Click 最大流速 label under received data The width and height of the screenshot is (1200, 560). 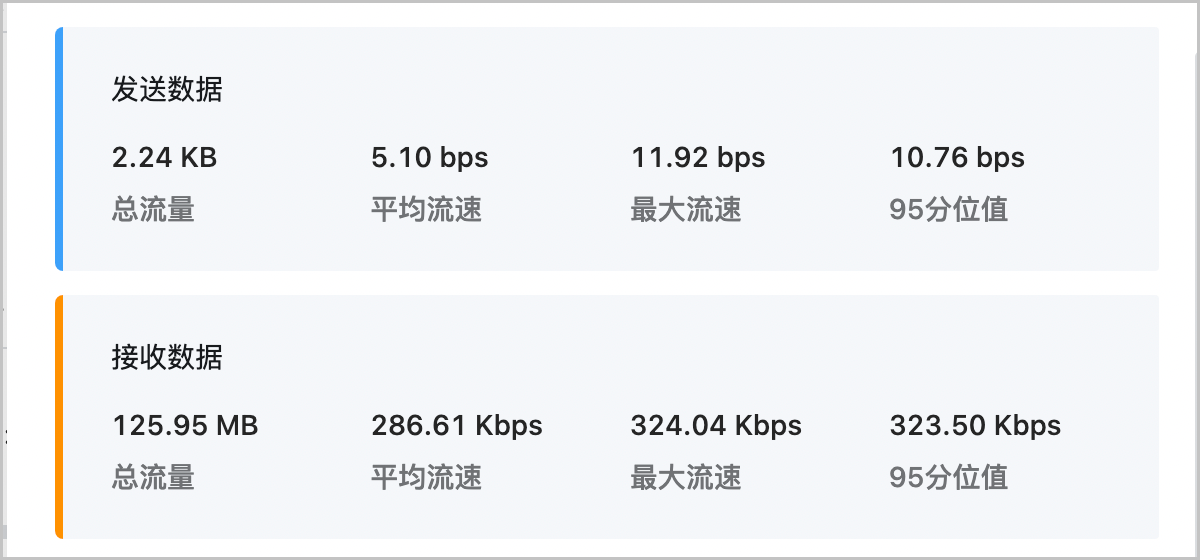pos(686,477)
